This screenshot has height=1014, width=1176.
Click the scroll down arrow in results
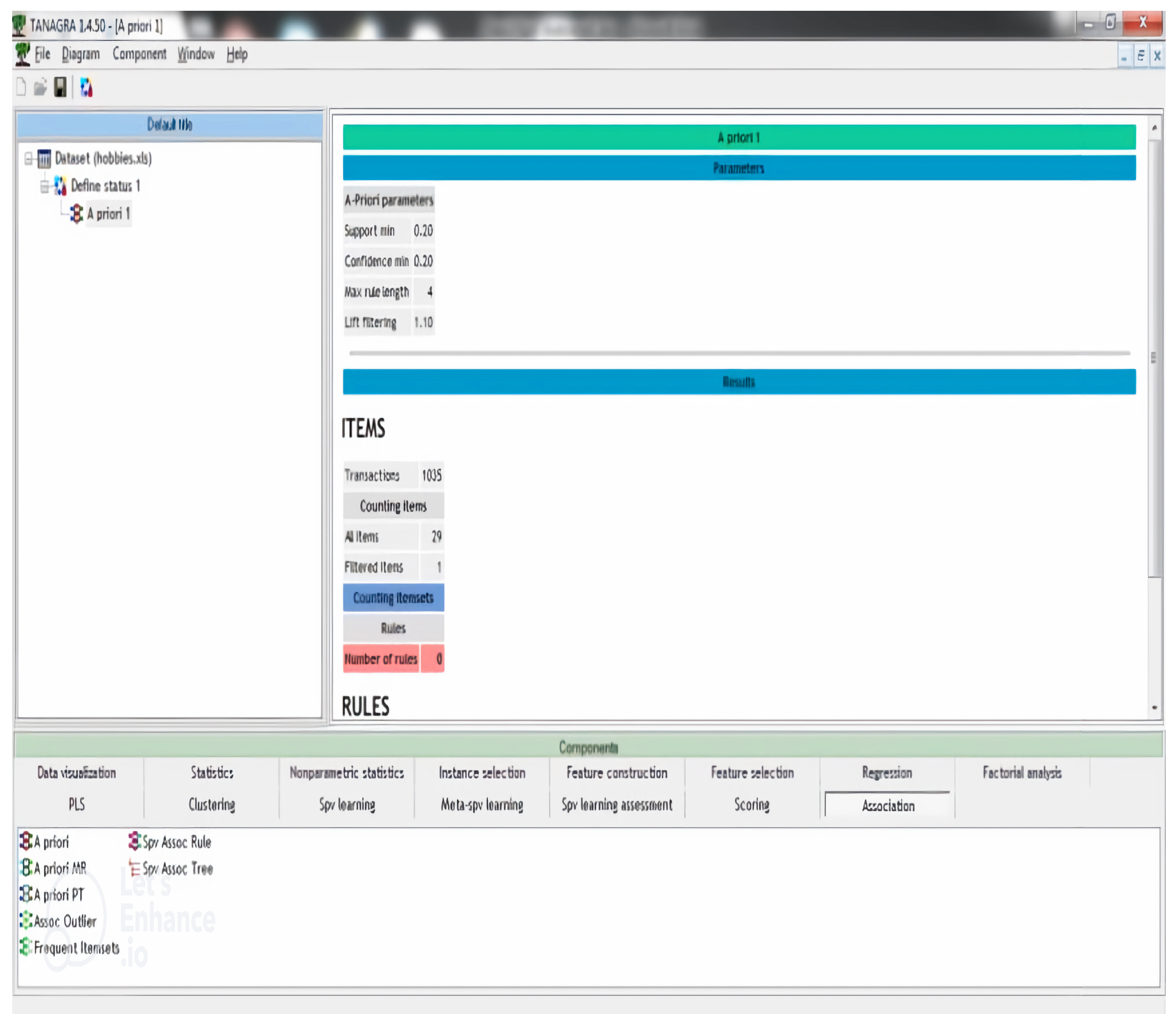pos(1154,707)
